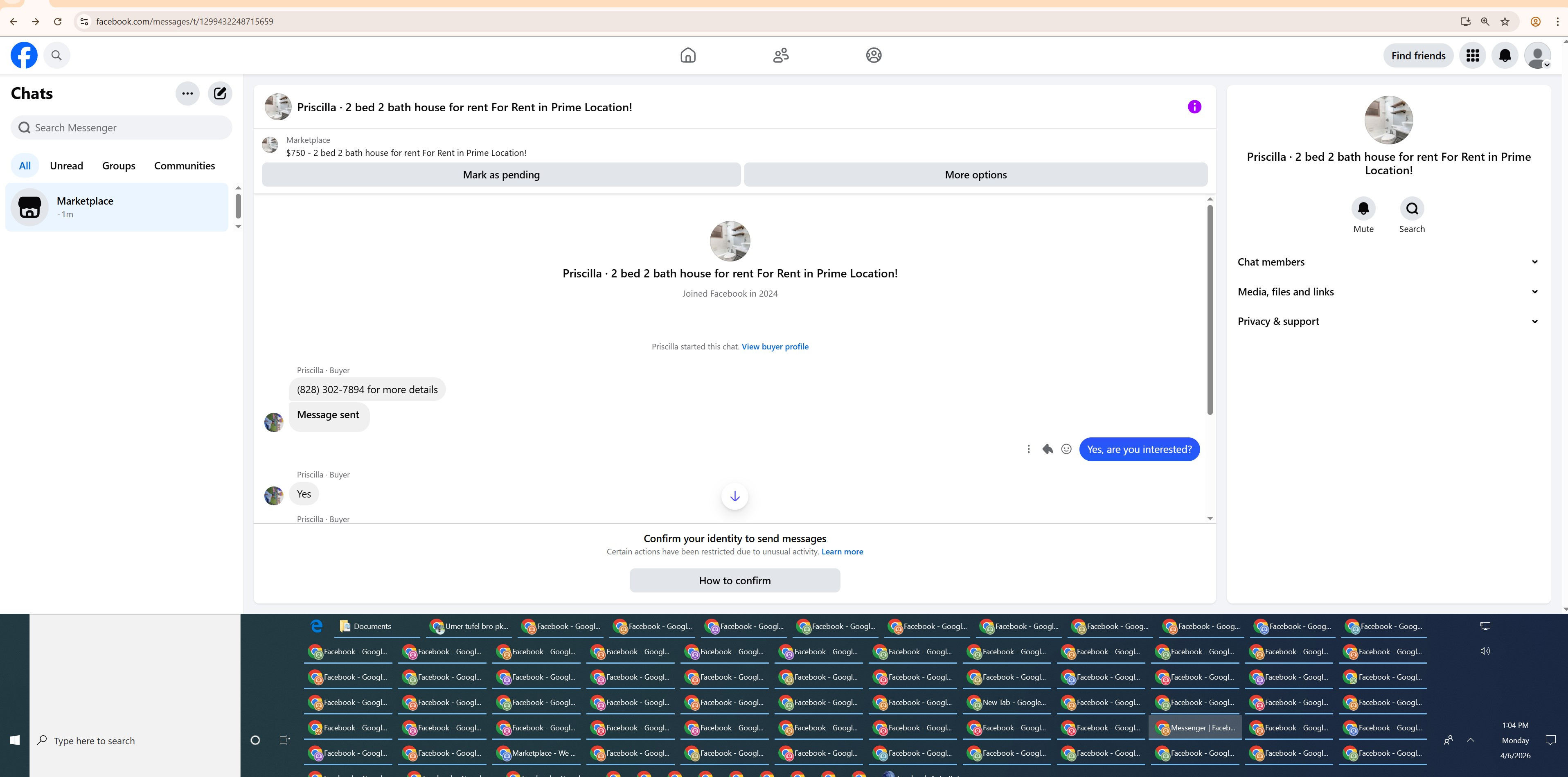Viewport: 1568px width, 777px height.
Task: Open the Windows Start menu
Action: [15, 740]
